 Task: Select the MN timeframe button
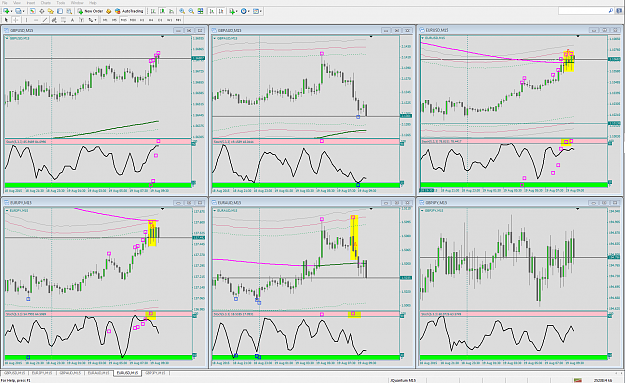(x=179, y=20)
